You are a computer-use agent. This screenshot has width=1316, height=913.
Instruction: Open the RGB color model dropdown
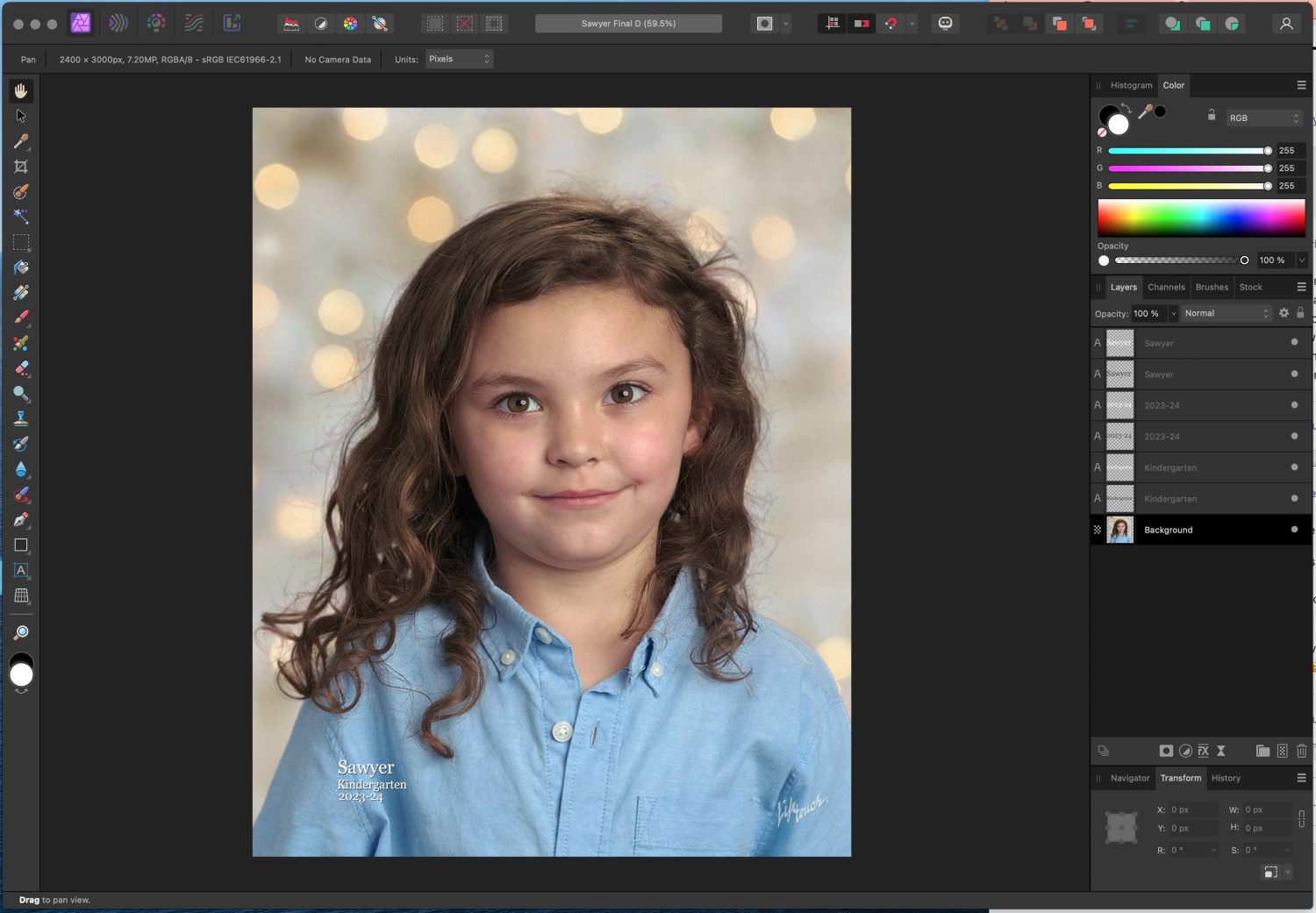pyautogui.click(x=1264, y=118)
